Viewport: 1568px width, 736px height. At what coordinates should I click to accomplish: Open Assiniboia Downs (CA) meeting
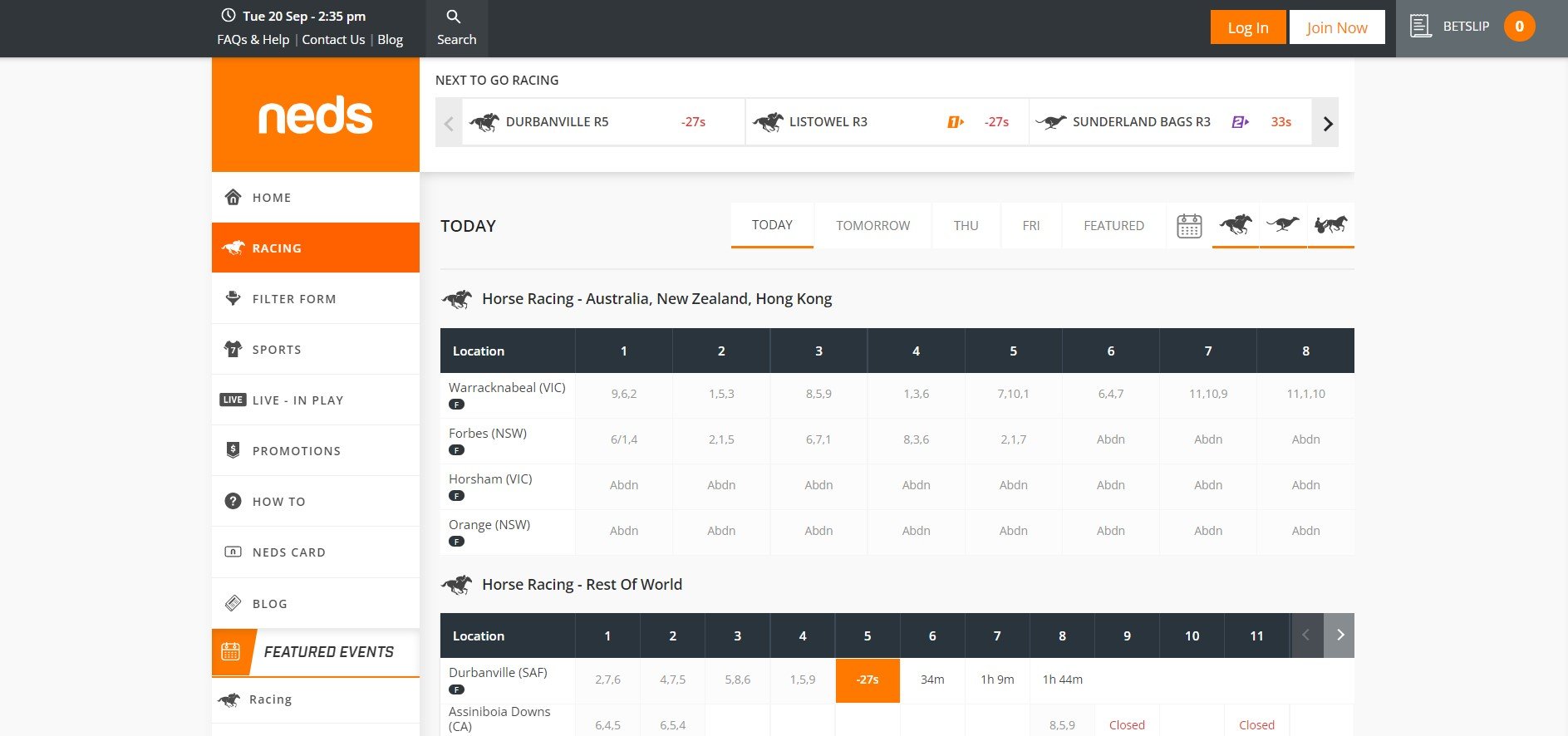[499, 719]
